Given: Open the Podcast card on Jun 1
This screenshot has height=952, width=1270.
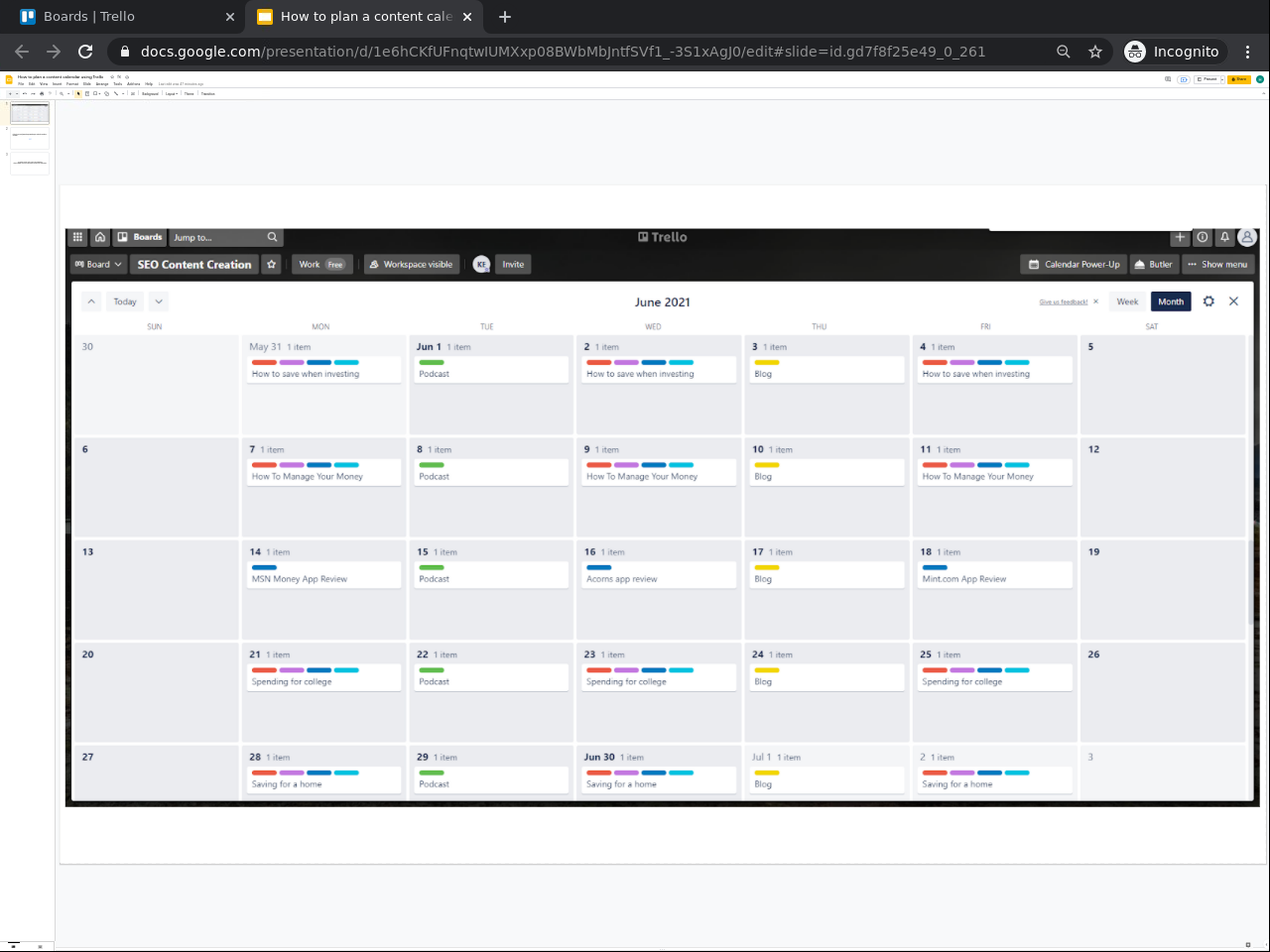Looking at the screenshot, I should click(x=491, y=370).
